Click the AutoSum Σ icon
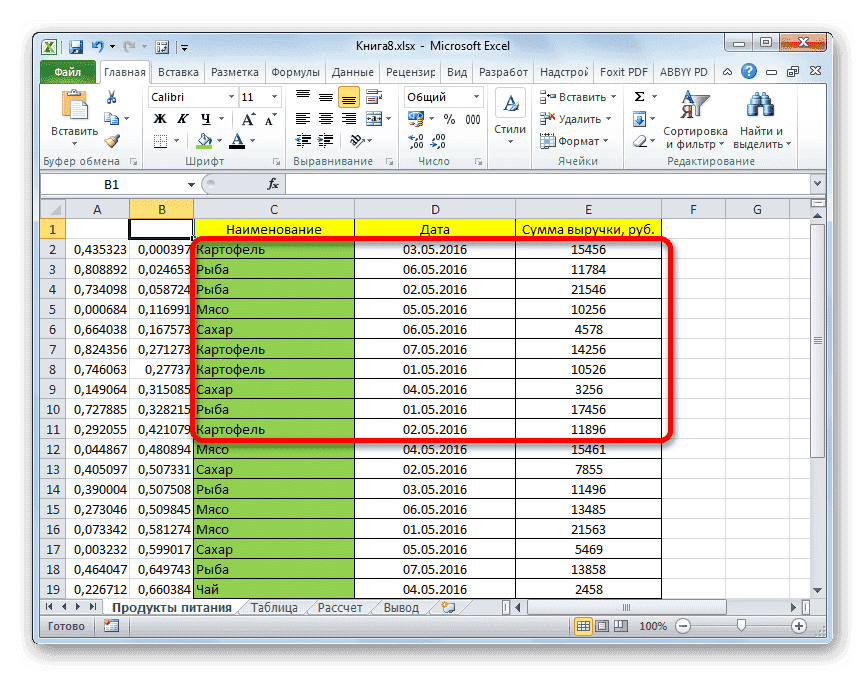Image resolution: width=866 pixels, height=677 pixels. tap(639, 95)
